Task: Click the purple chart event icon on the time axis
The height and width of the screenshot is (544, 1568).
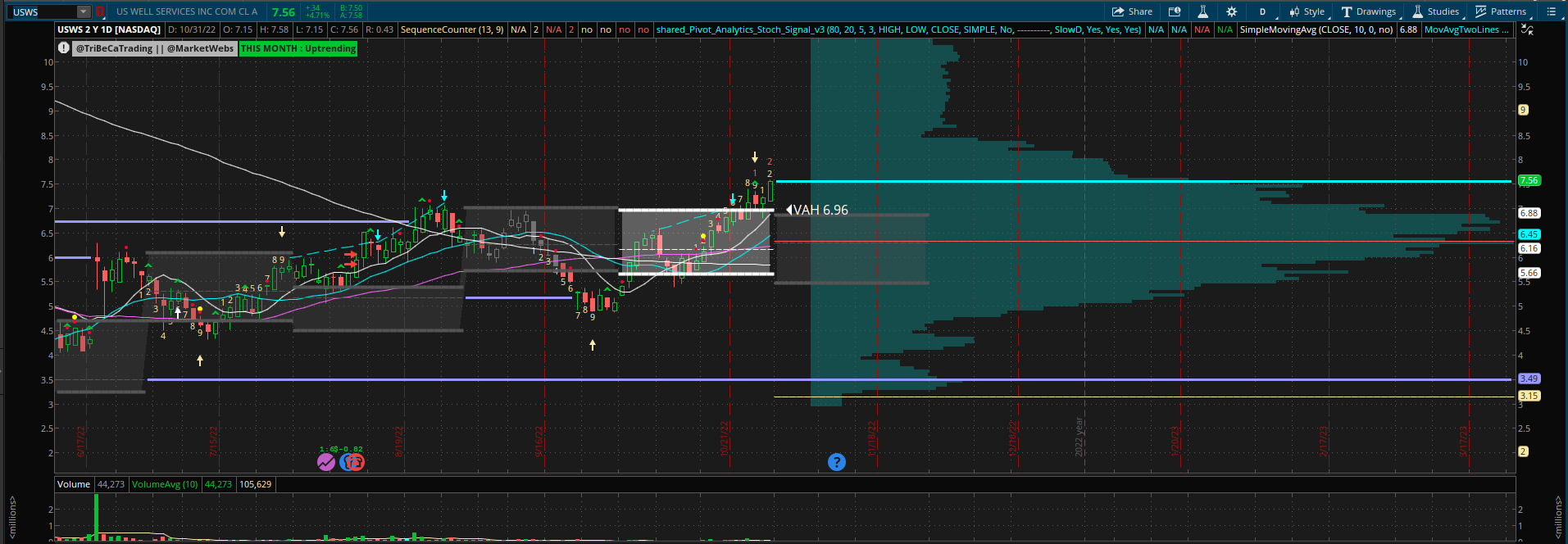Action: 326,462
